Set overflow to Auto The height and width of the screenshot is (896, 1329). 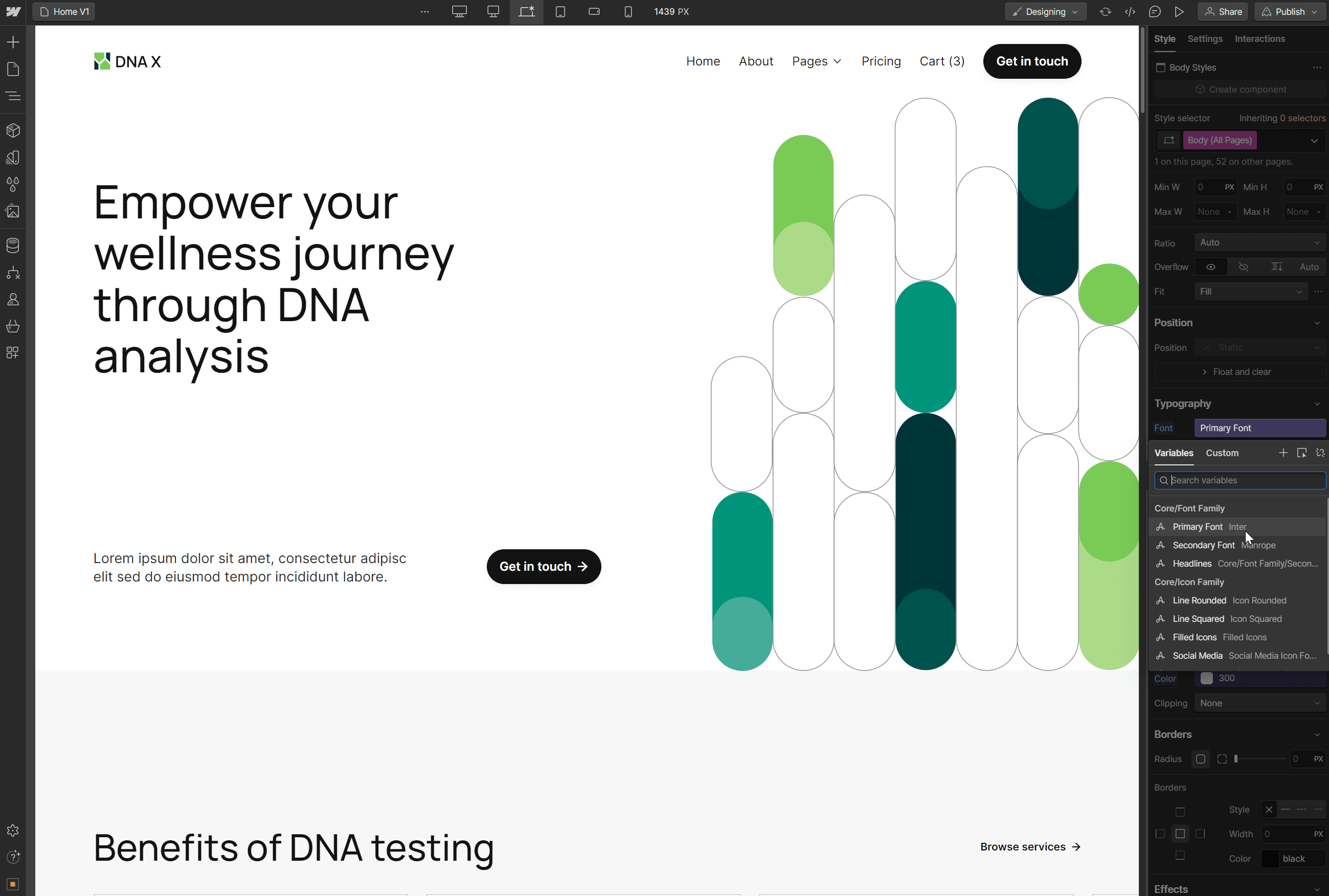click(1309, 267)
